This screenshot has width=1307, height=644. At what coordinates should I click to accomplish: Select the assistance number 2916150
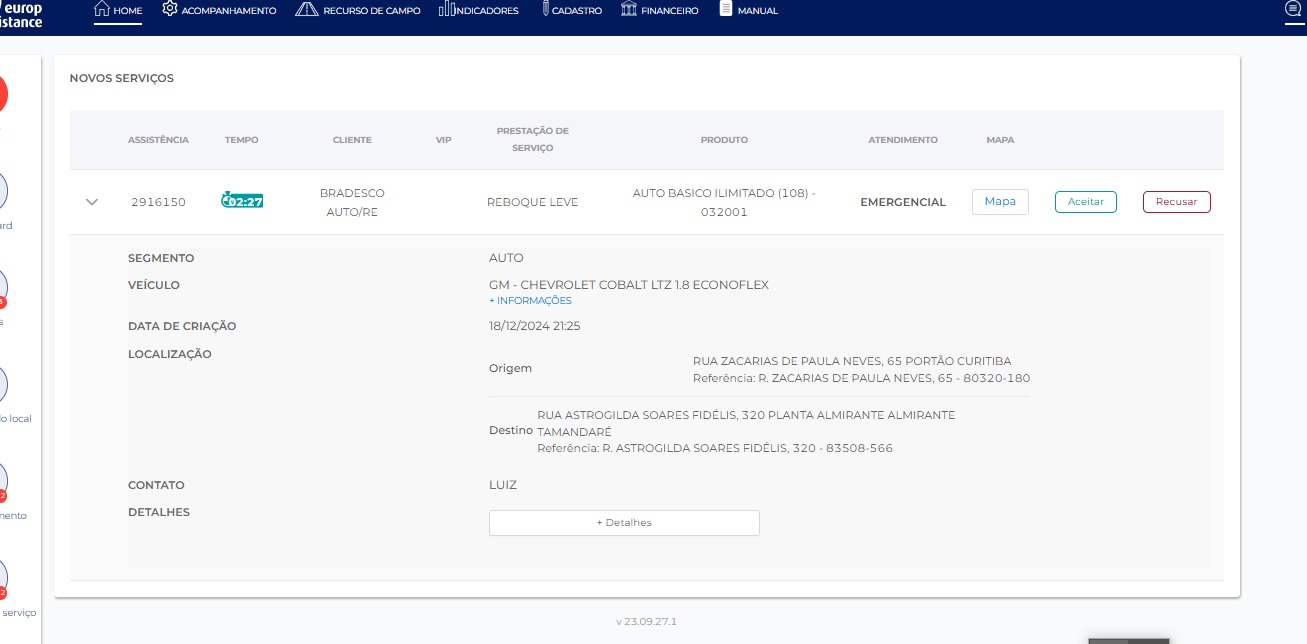tap(158, 202)
